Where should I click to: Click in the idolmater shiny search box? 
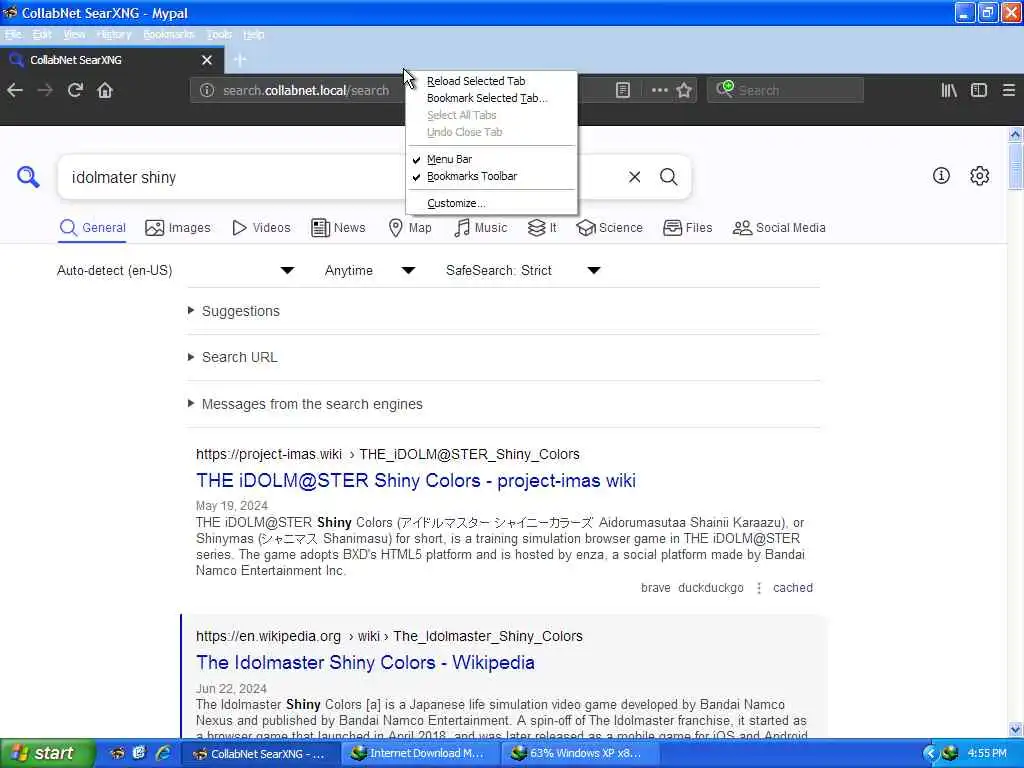pos(340,177)
